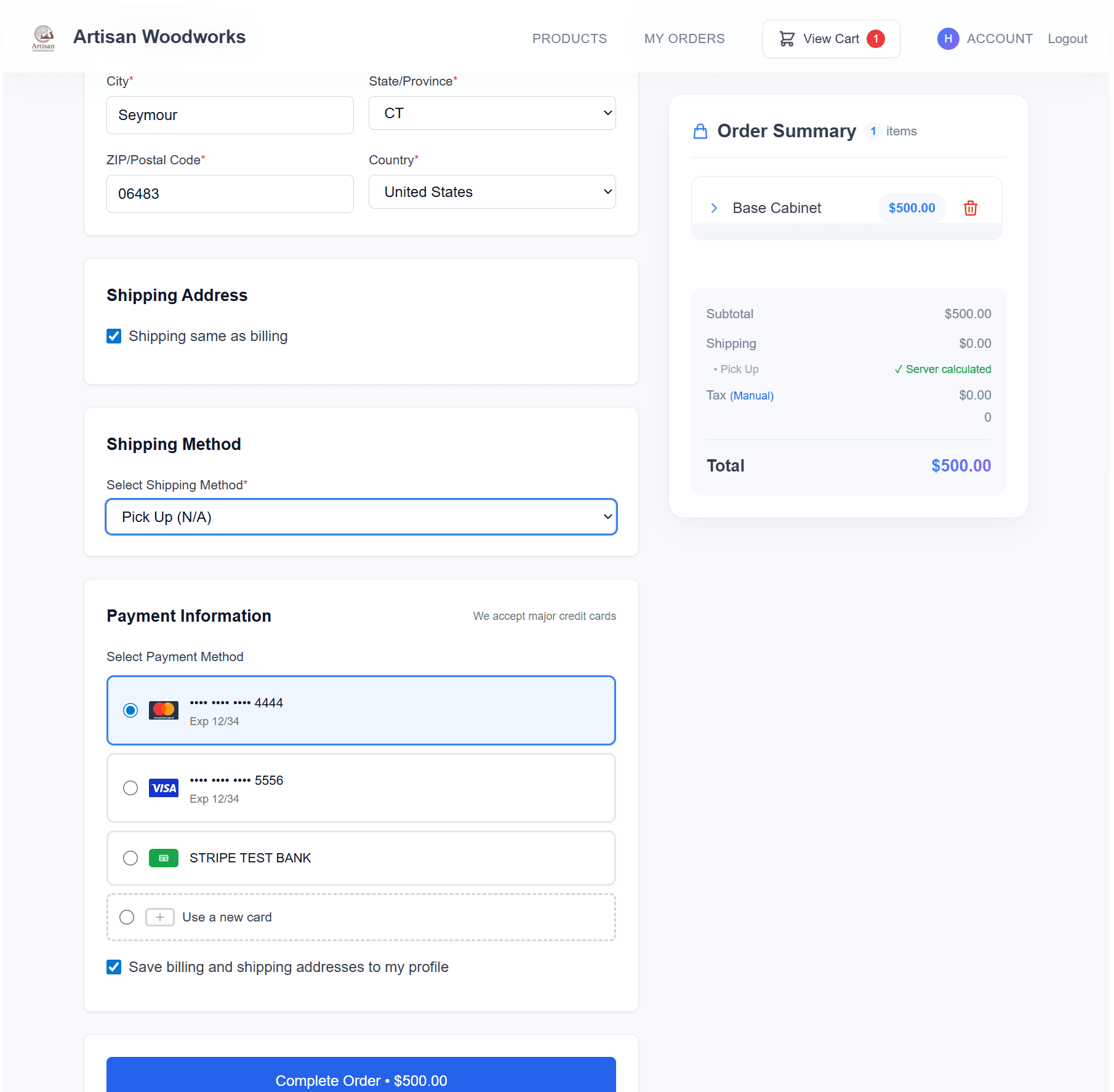Go to MY ORDERS
Screen dimensions: 1114x1092
[684, 38]
